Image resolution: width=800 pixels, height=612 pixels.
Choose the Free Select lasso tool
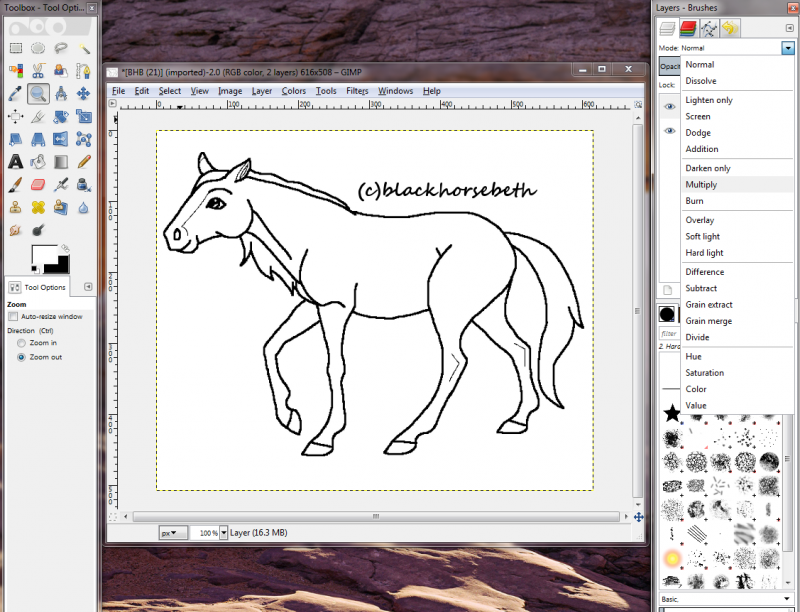[61, 48]
